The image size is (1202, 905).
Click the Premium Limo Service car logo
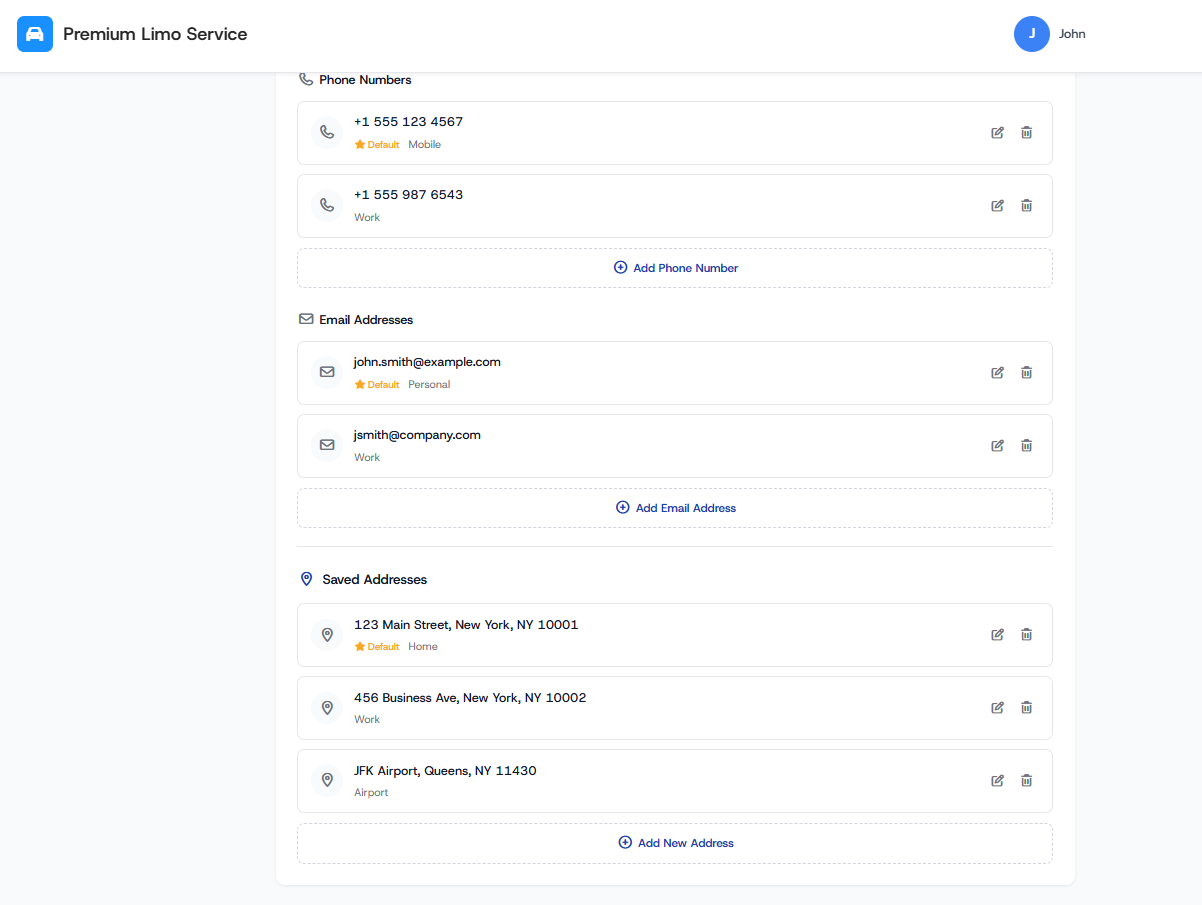(35, 34)
